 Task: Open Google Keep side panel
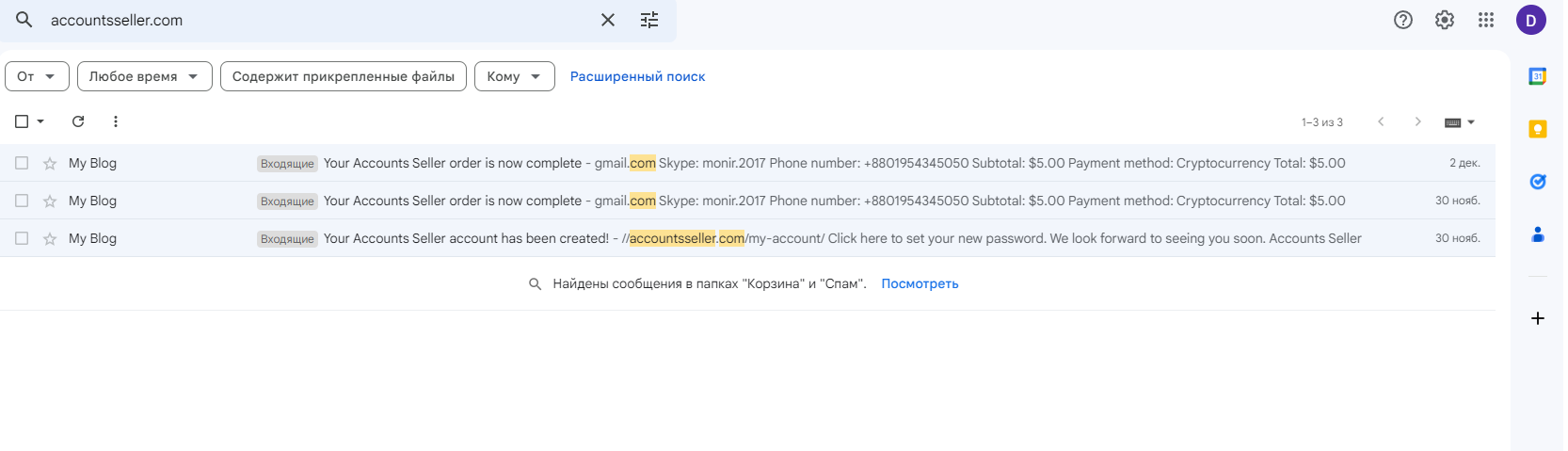[1538, 129]
